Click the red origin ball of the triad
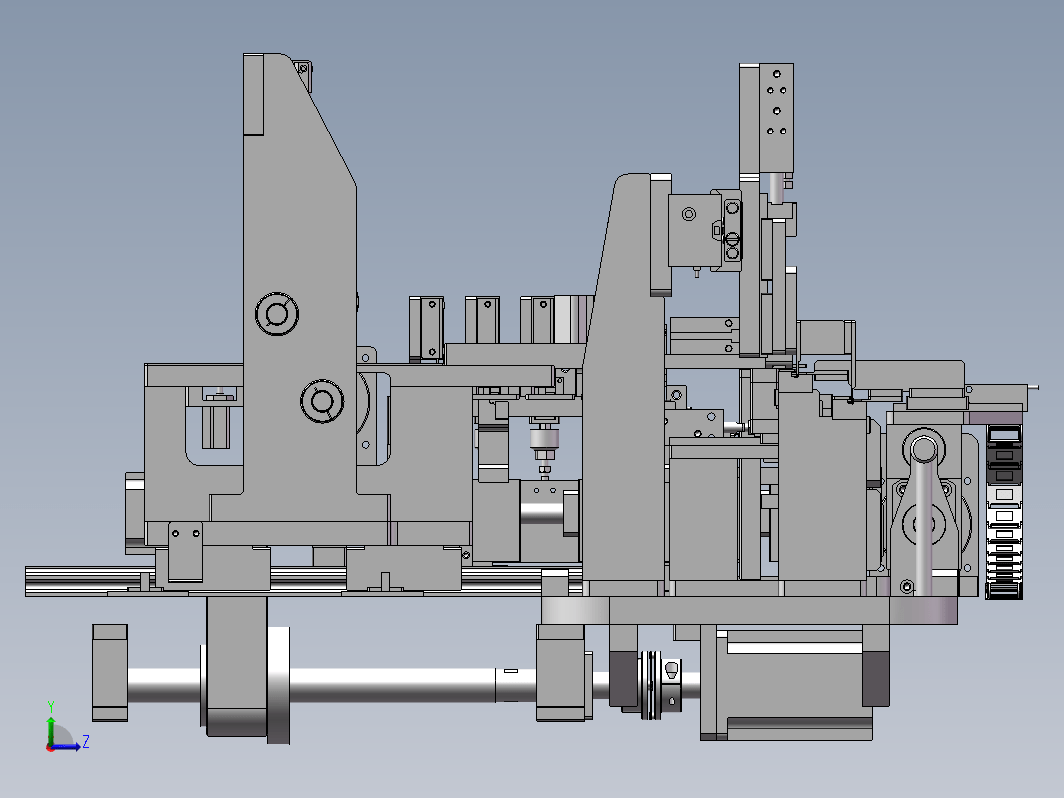This screenshot has width=1064, height=798. [50, 747]
